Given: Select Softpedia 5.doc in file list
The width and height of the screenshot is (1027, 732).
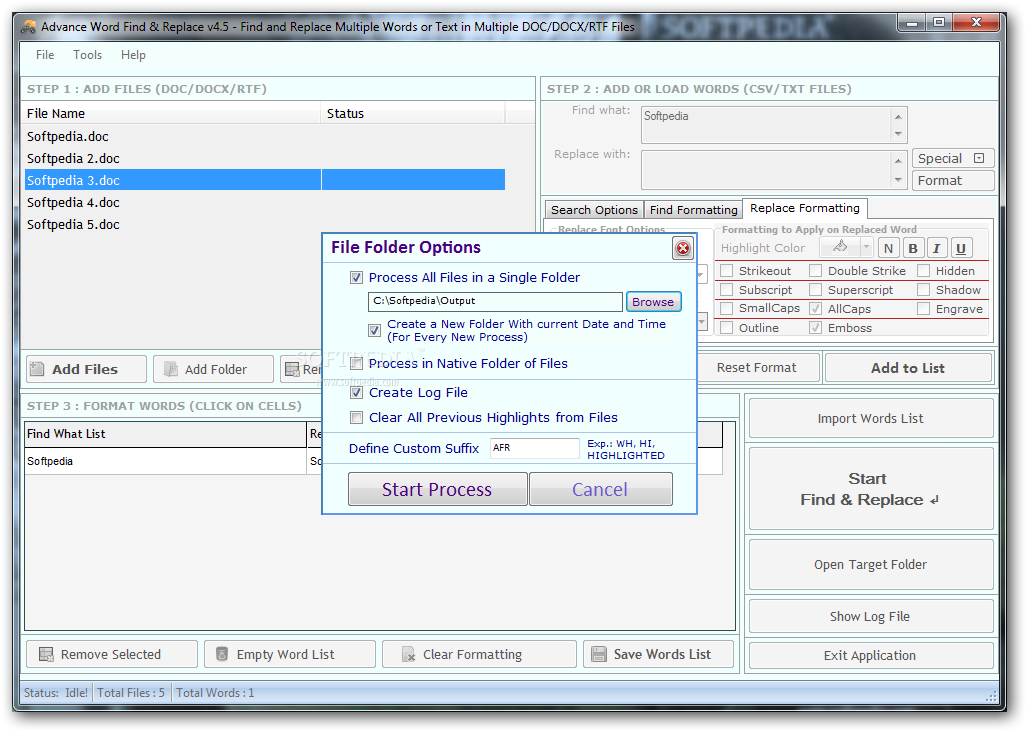Looking at the screenshot, I should (x=265, y=225).
